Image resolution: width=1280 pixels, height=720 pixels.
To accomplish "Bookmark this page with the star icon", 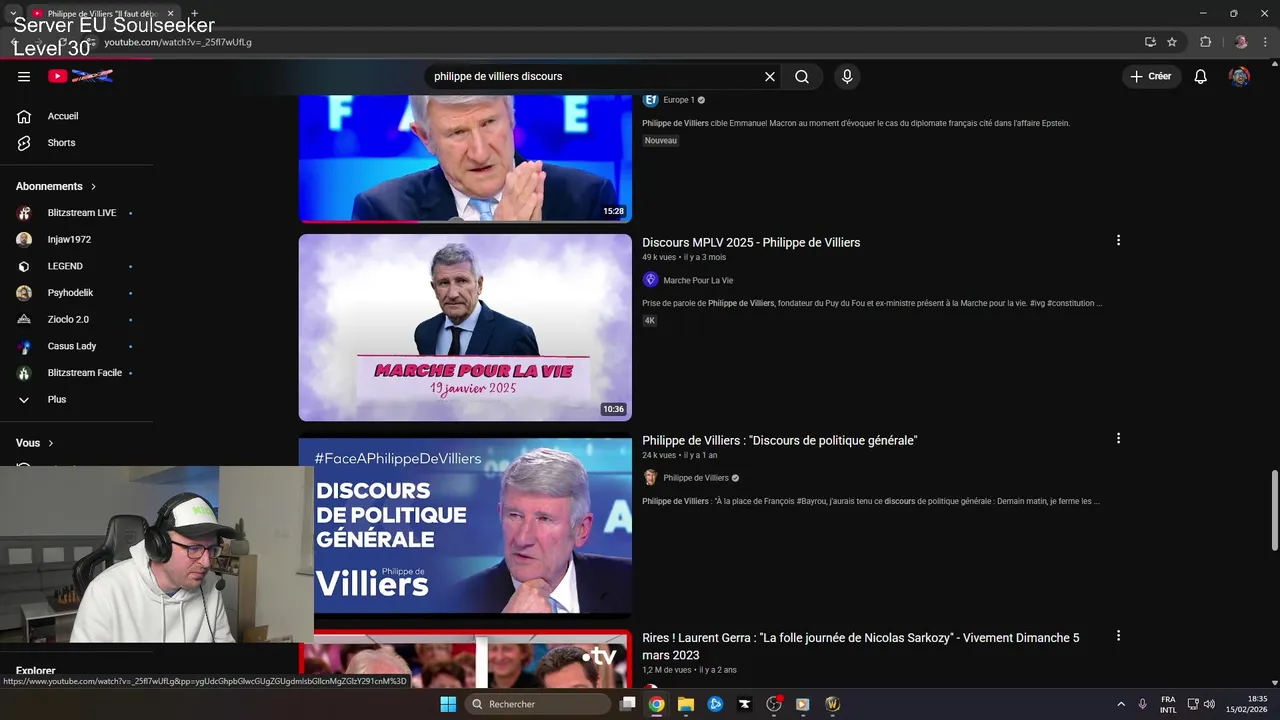I will tap(1172, 42).
